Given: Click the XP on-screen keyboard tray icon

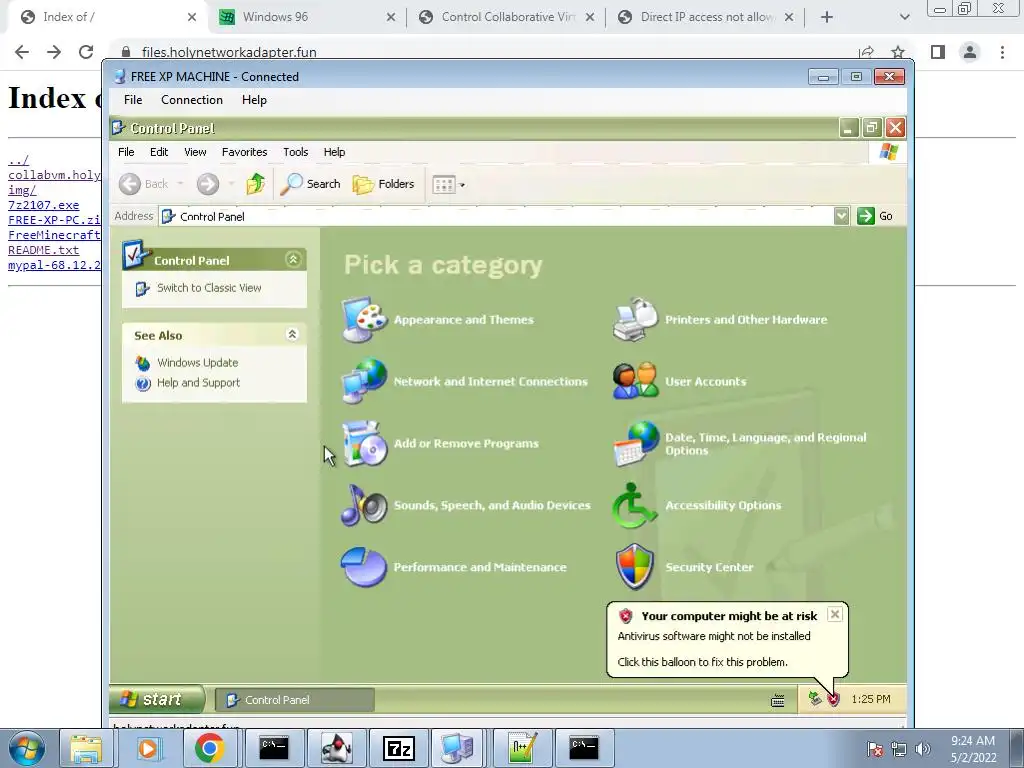Looking at the screenshot, I should [777, 700].
